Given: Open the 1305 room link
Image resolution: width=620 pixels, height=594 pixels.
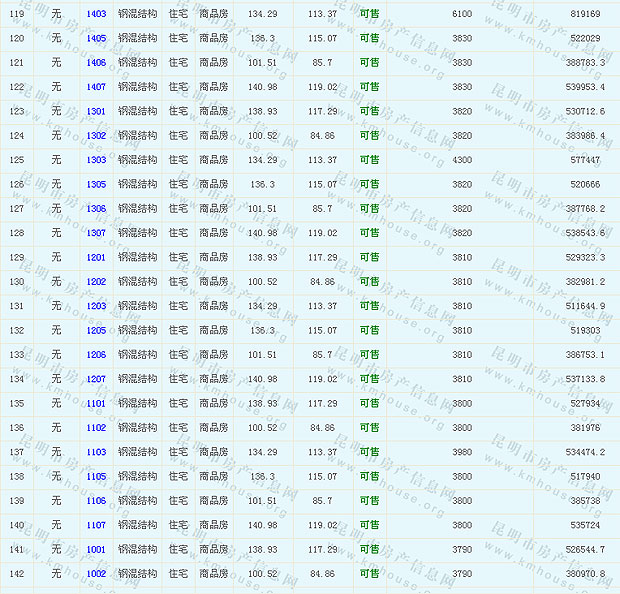Looking at the screenshot, I should point(96,184).
